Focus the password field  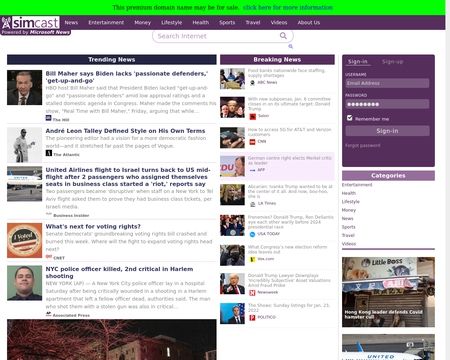pyautogui.click(x=387, y=104)
